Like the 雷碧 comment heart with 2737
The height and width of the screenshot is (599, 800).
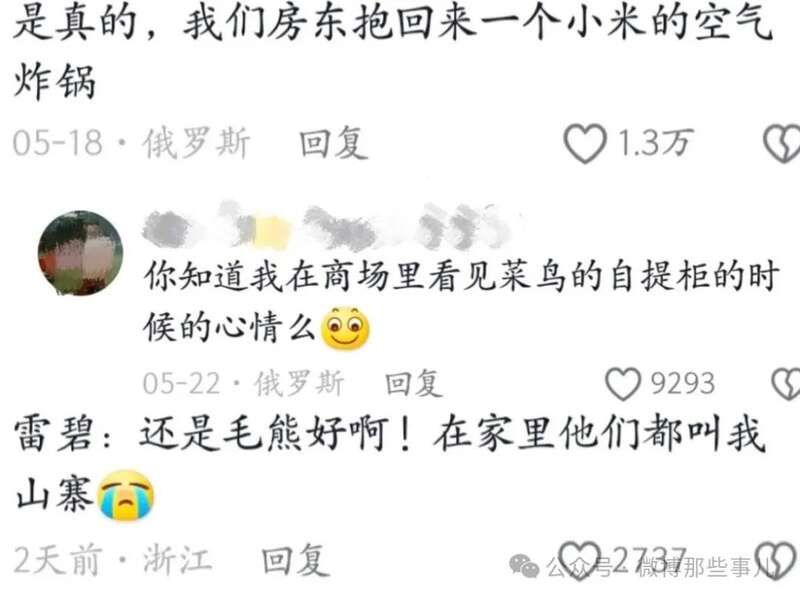[580, 560]
